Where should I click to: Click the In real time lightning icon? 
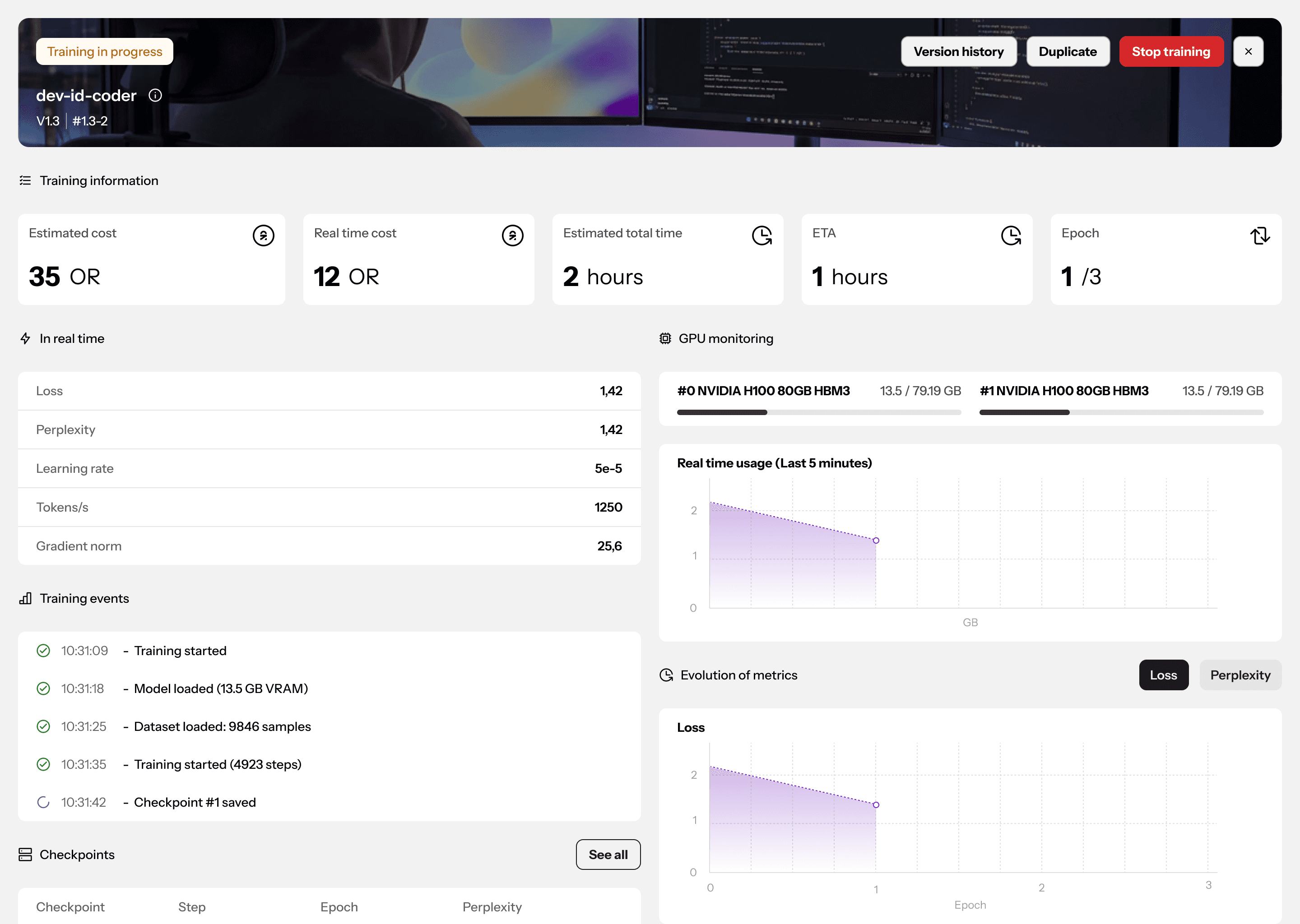point(25,338)
